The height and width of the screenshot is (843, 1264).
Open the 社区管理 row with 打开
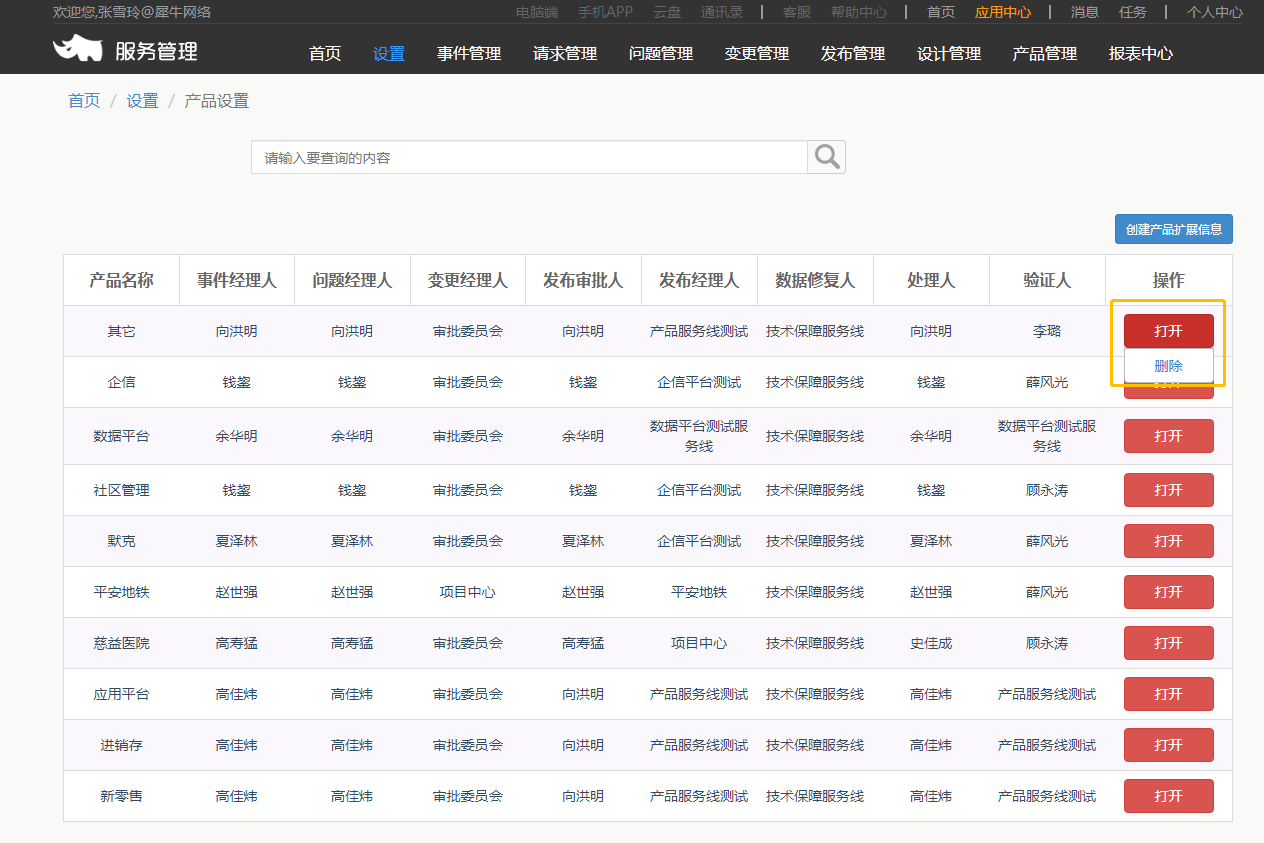[x=1169, y=490]
